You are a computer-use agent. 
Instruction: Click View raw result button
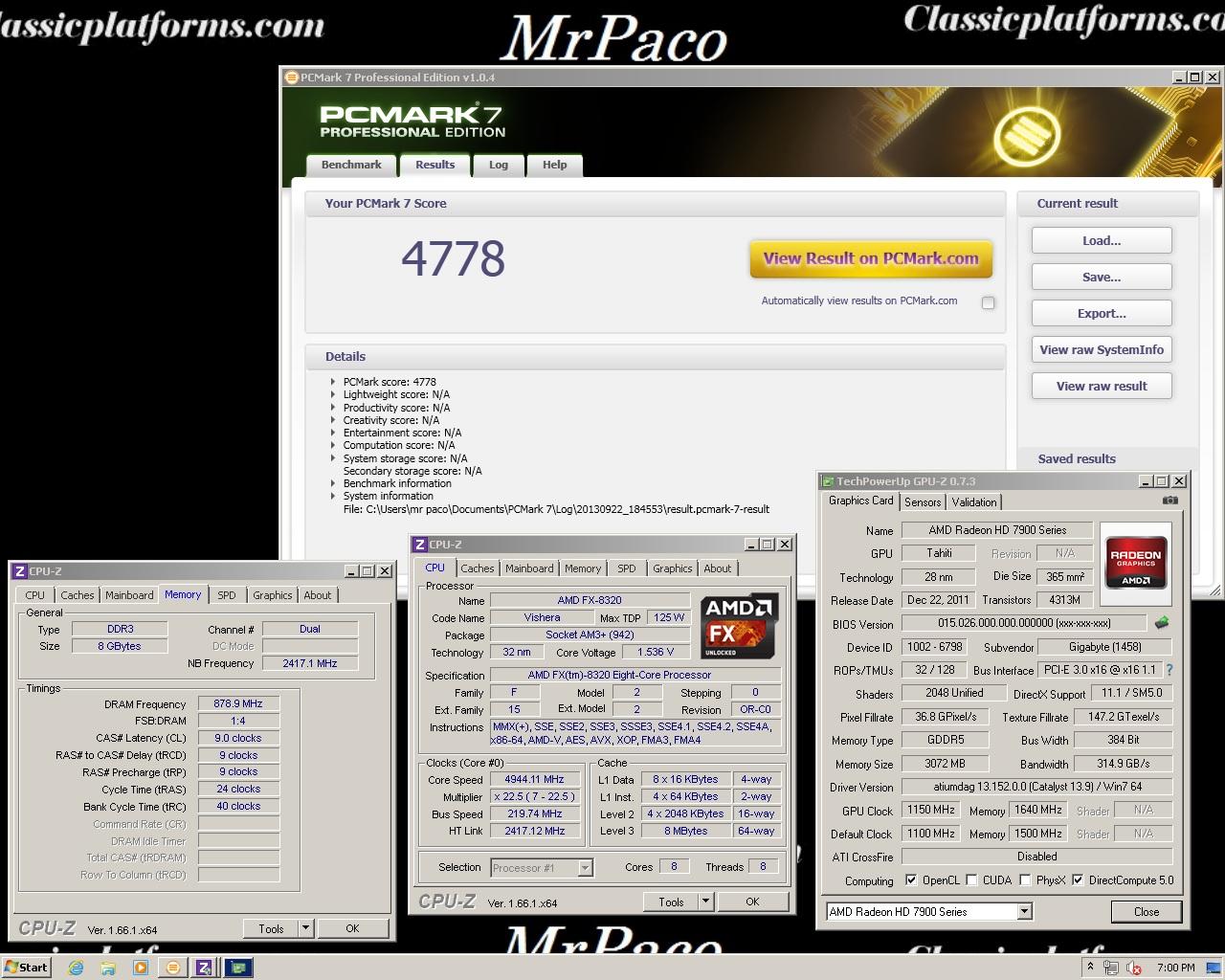(x=1102, y=386)
